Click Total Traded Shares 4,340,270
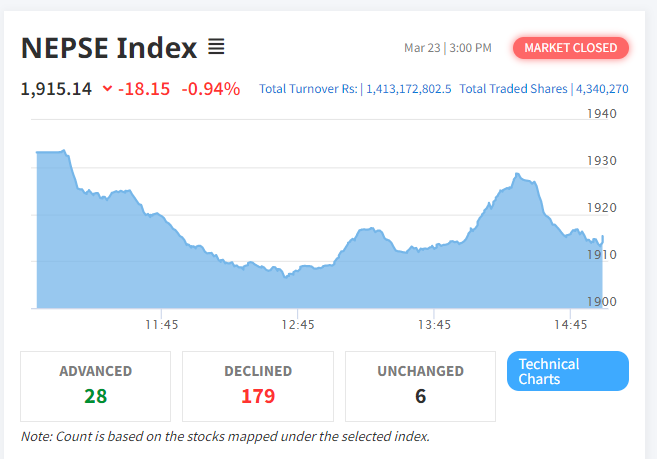657x459 pixels. click(544, 89)
